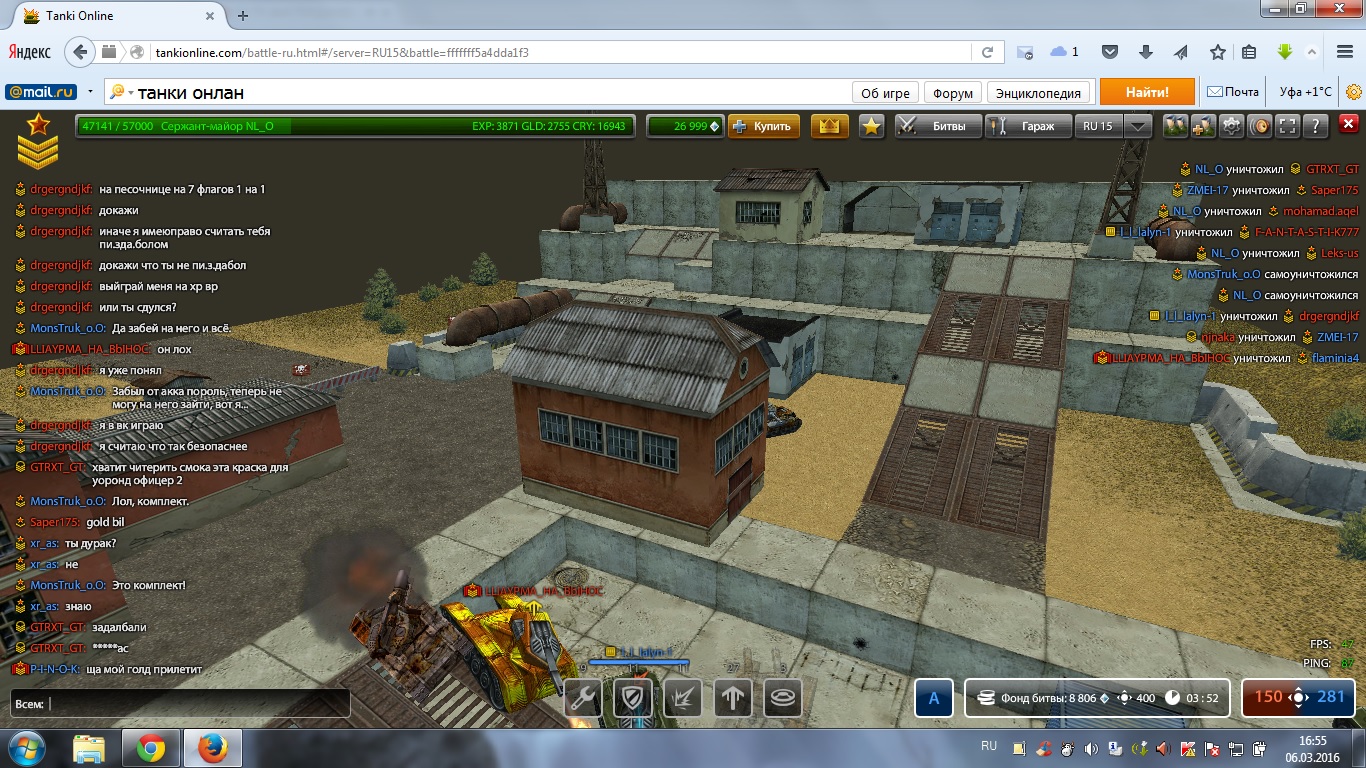Switch to Chrome in the taskbar

click(151, 748)
